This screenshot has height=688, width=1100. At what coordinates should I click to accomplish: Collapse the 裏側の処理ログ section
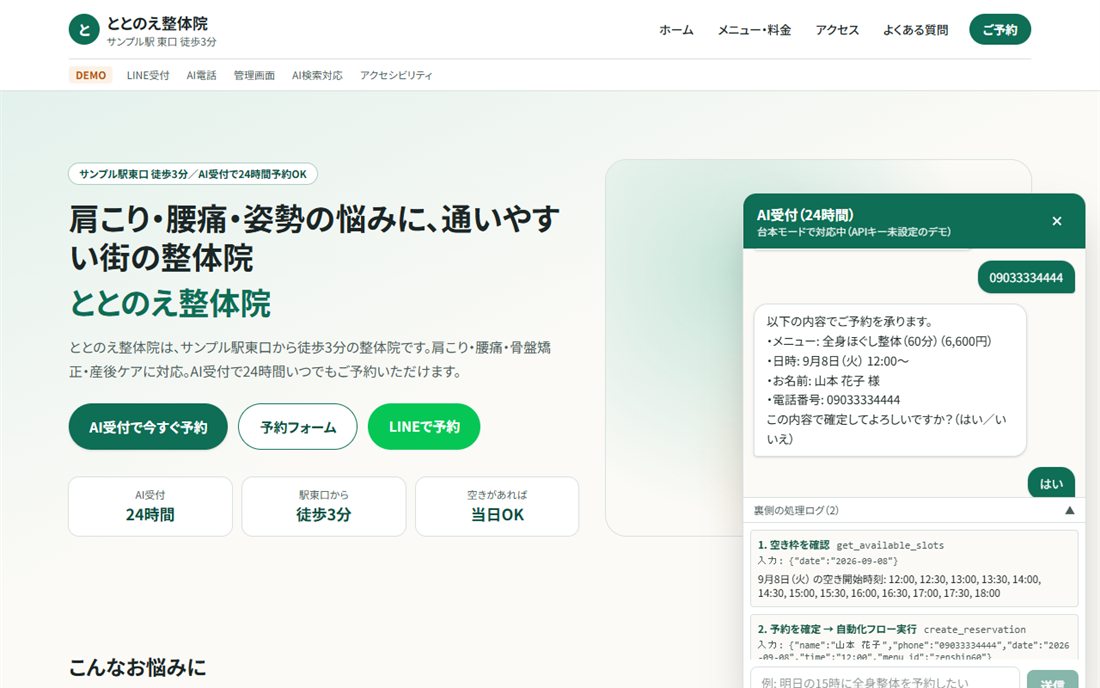pyautogui.click(x=1069, y=511)
